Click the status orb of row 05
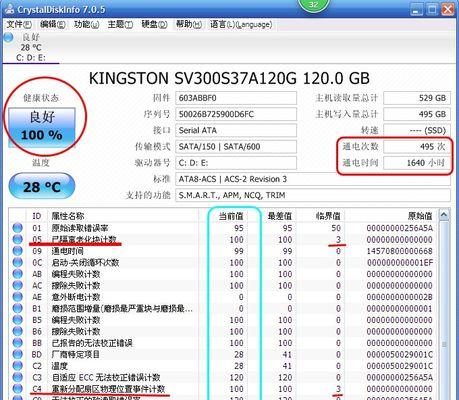The image size is (459, 400). (17, 239)
